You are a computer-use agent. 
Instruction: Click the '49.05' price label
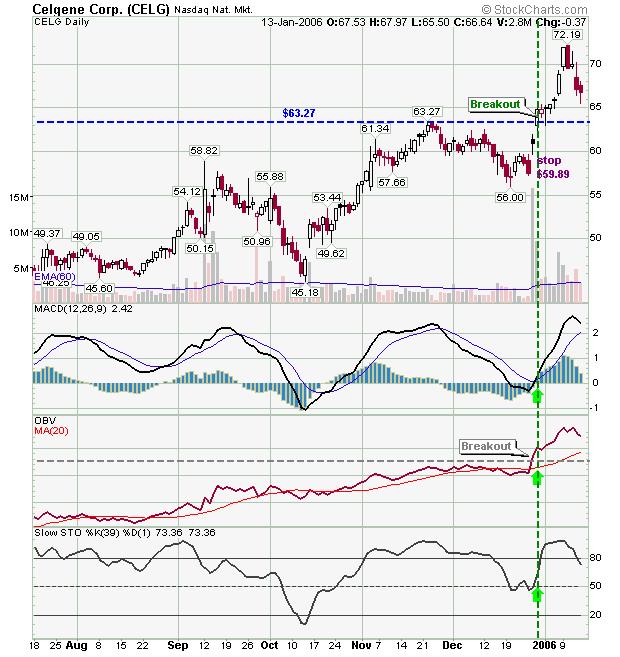pyautogui.click(x=86, y=236)
